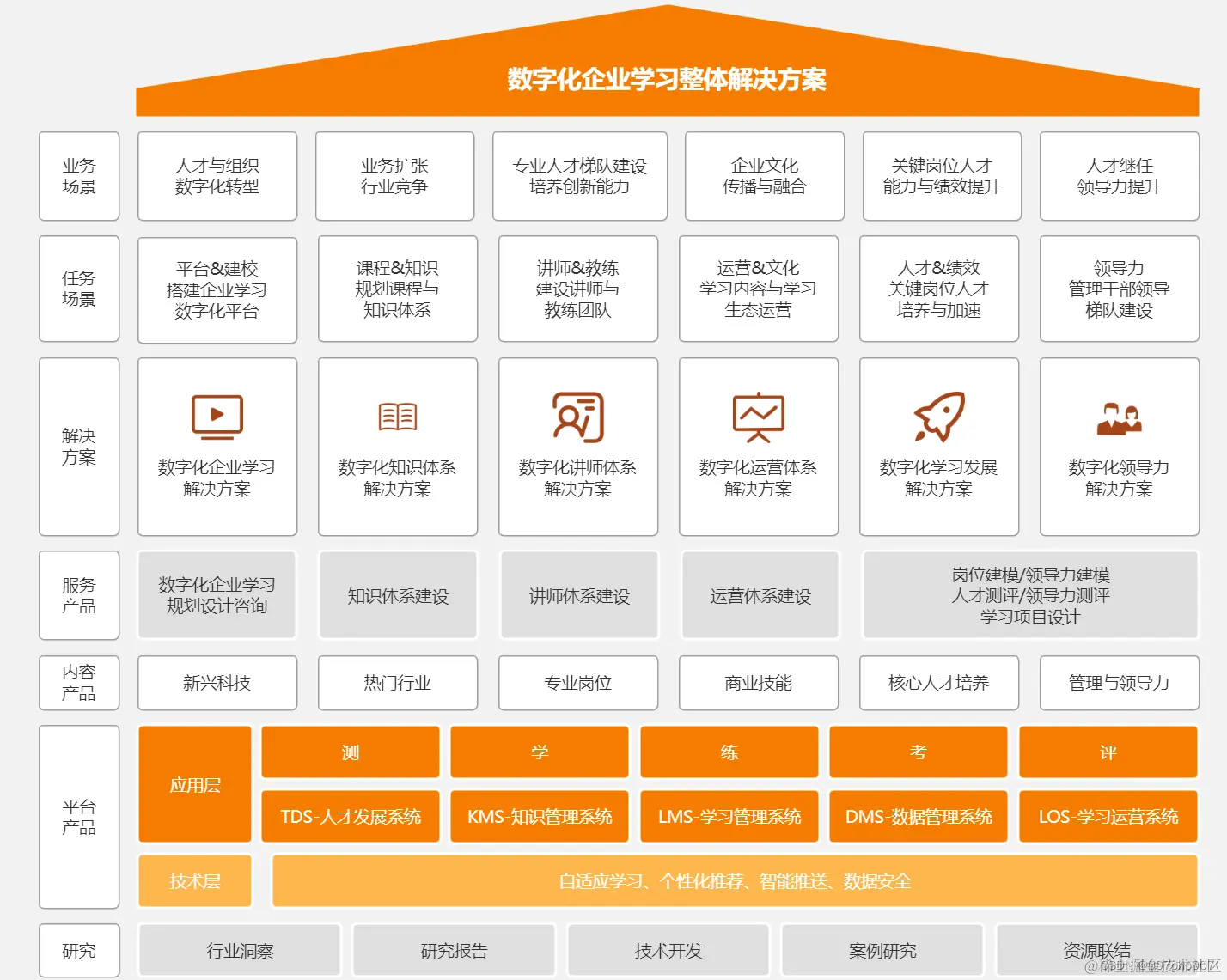Select the 业务场景 row label
The width and height of the screenshot is (1227, 980).
click(79, 176)
